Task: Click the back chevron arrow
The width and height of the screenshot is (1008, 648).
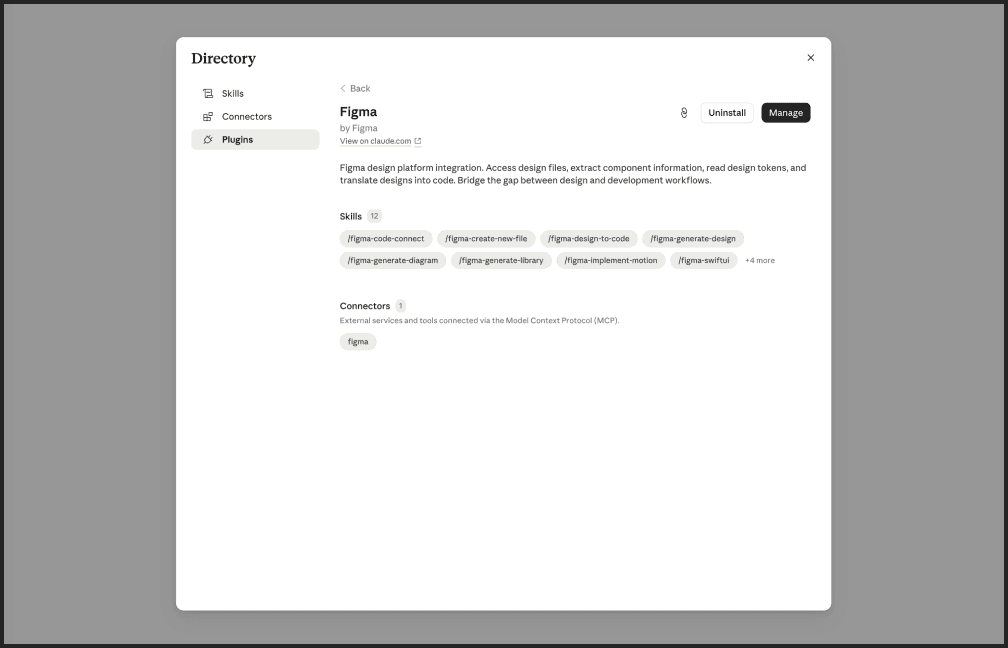Action: 343,89
